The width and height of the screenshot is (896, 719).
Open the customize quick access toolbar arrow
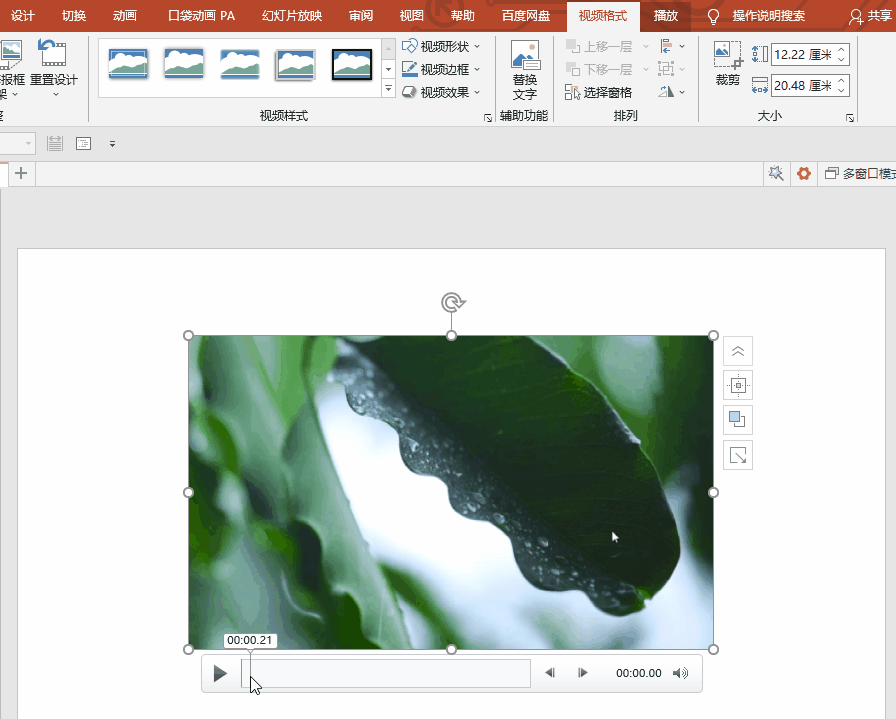(x=113, y=144)
